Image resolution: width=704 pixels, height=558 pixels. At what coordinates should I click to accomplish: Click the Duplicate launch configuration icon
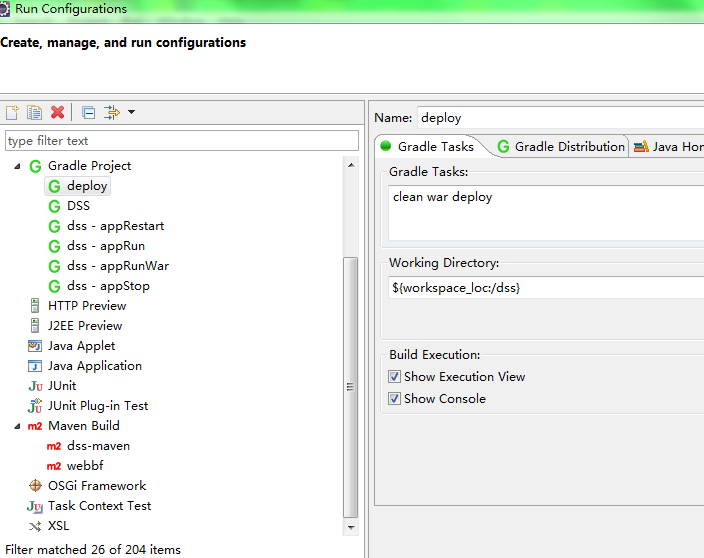pos(35,112)
